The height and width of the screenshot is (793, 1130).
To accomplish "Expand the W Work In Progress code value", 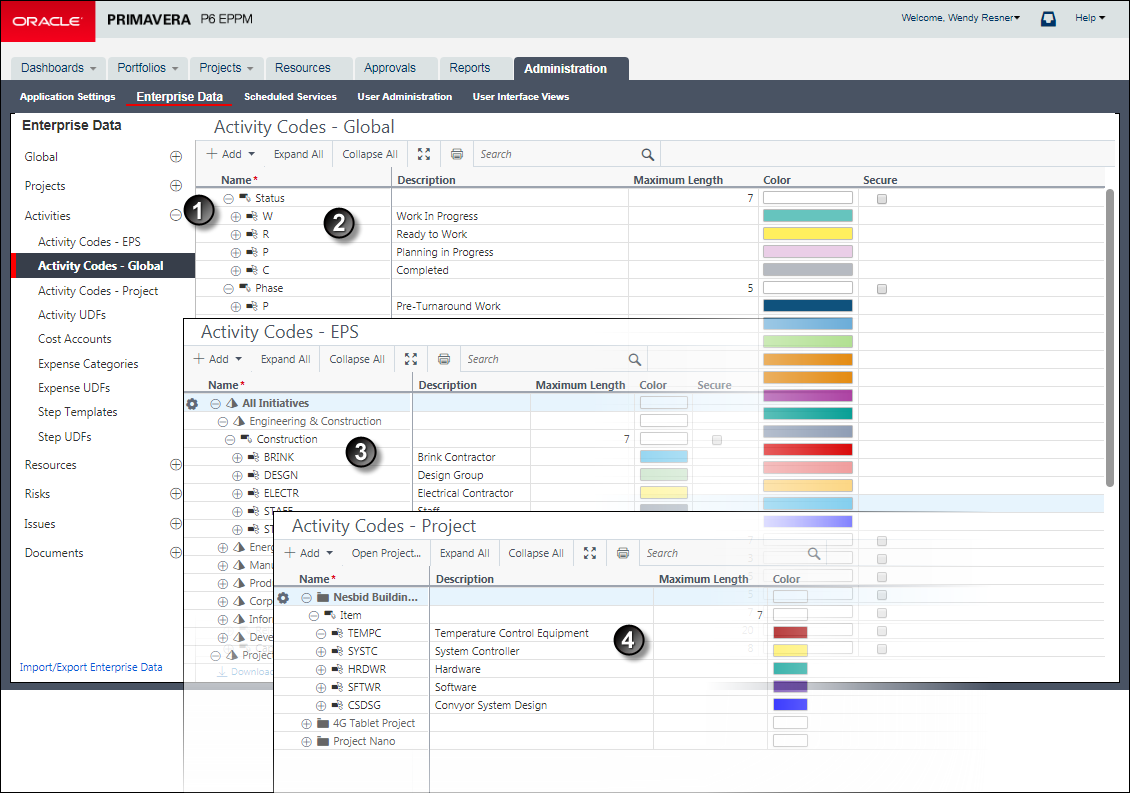I will point(236,216).
